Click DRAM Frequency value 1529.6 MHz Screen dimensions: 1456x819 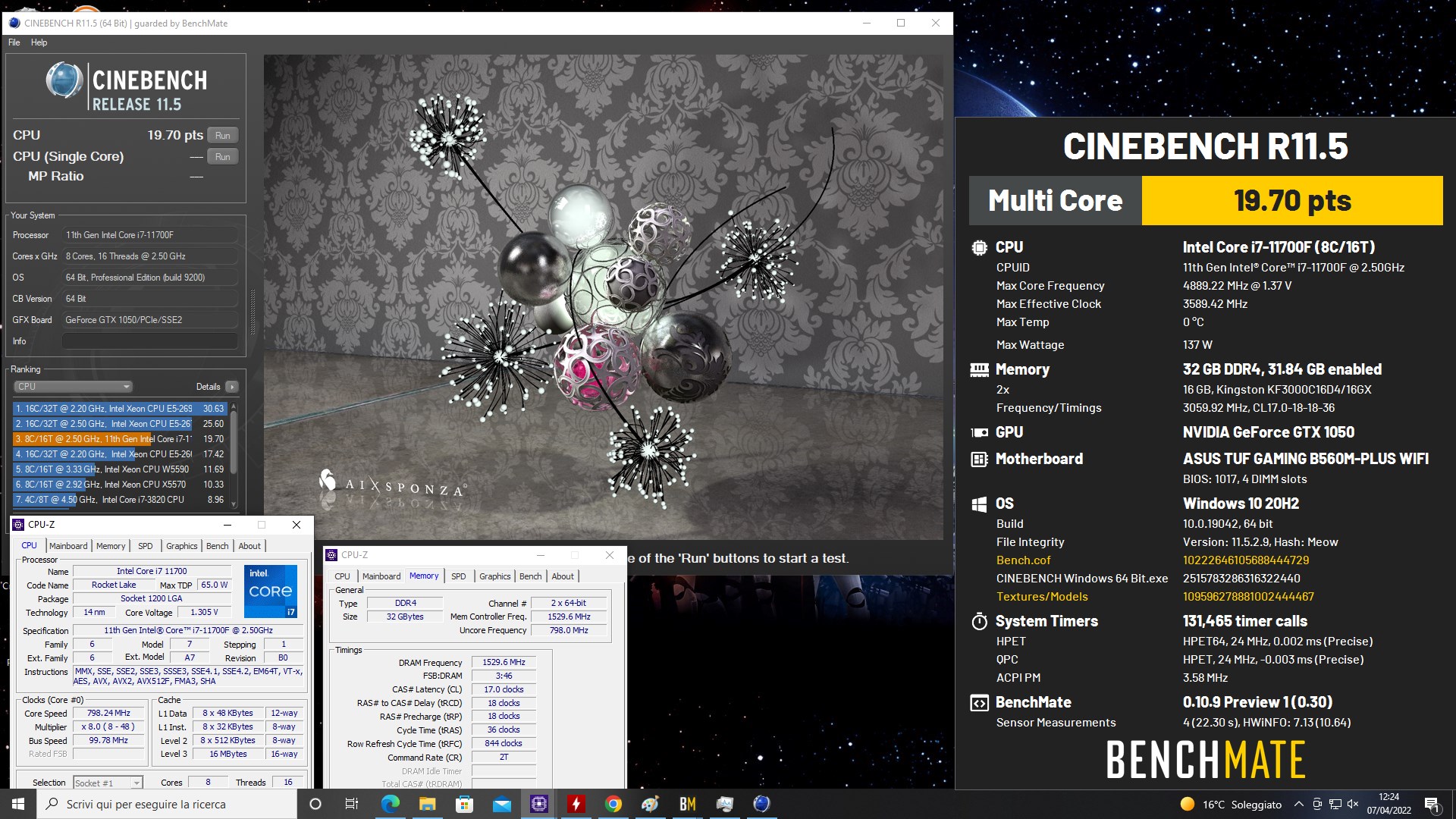point(504,662)
